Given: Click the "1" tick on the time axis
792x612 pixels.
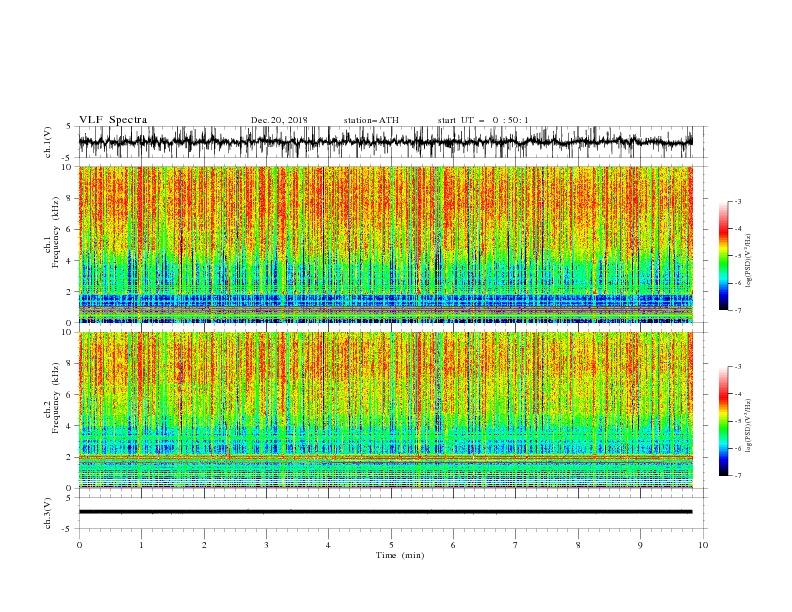Looking at the screenshot, I should [141, 545].
